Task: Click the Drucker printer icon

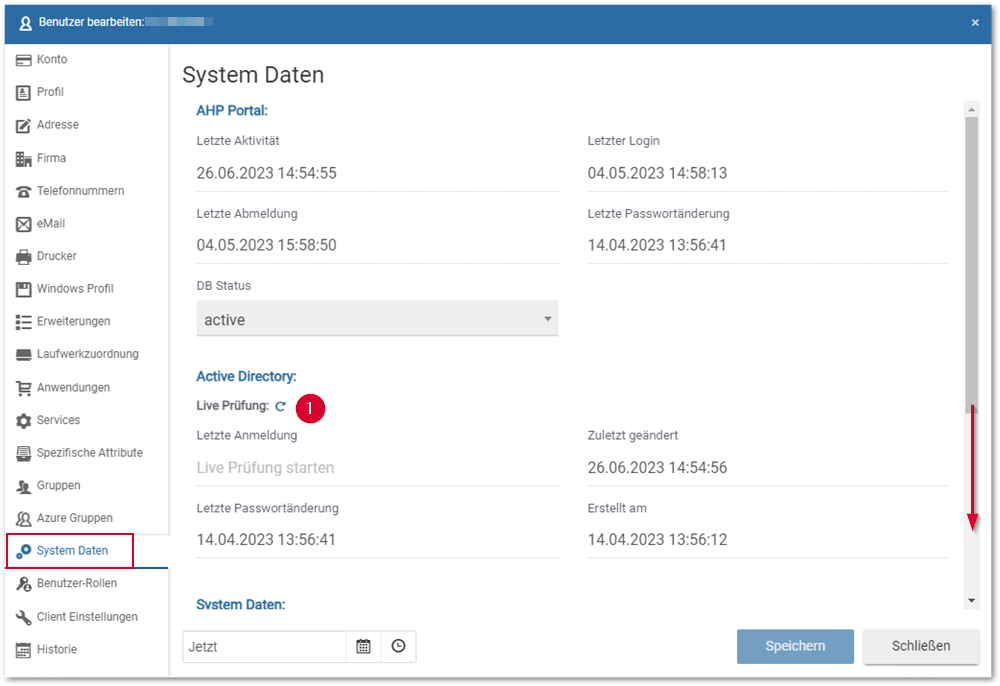Action: click(x=24, y=256)
